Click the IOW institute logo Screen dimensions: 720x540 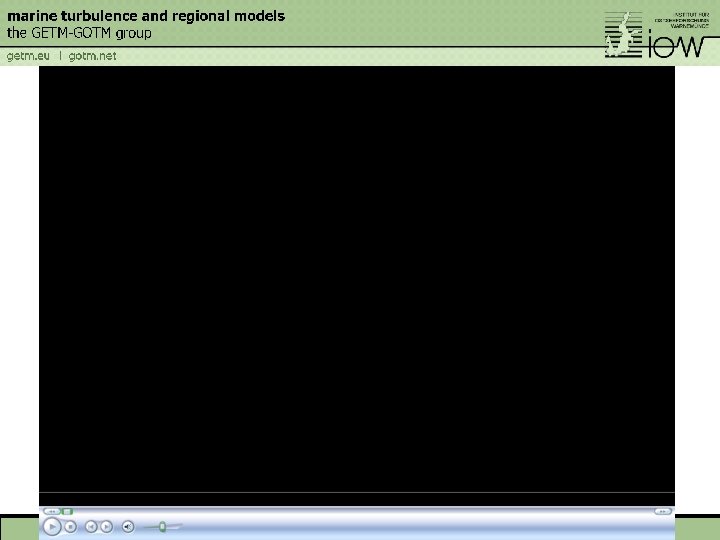[x=659, y=35]
